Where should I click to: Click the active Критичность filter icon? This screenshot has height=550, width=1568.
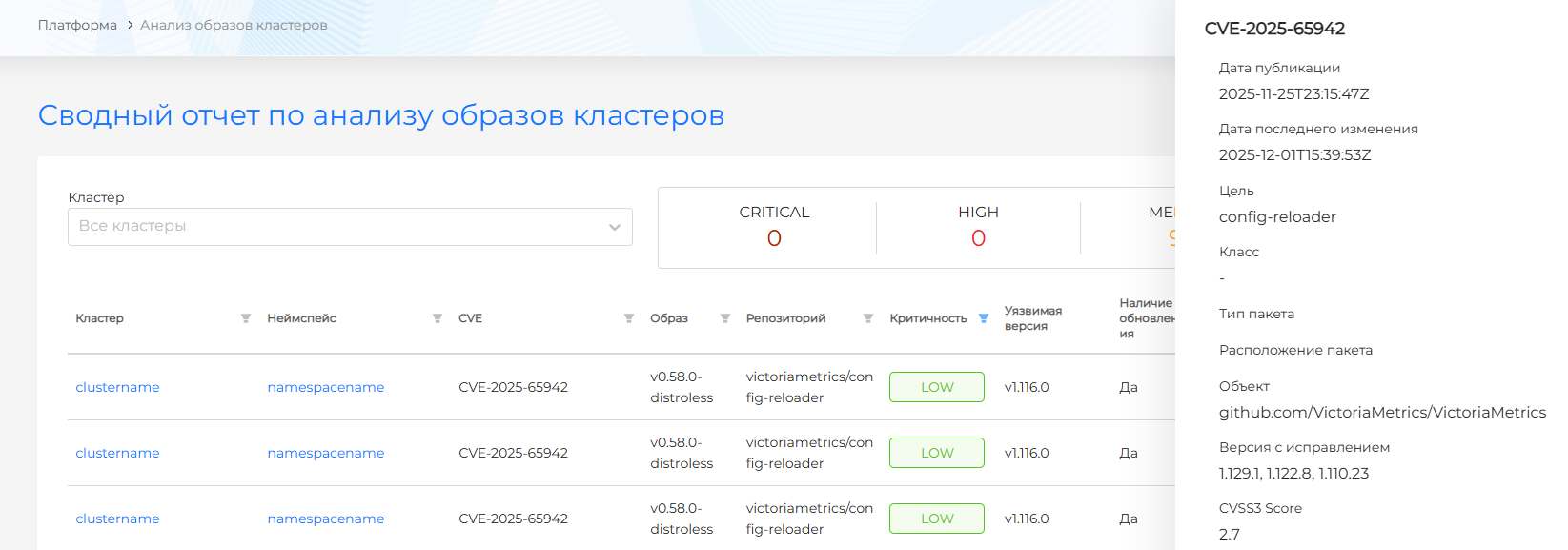pos(984,318)
